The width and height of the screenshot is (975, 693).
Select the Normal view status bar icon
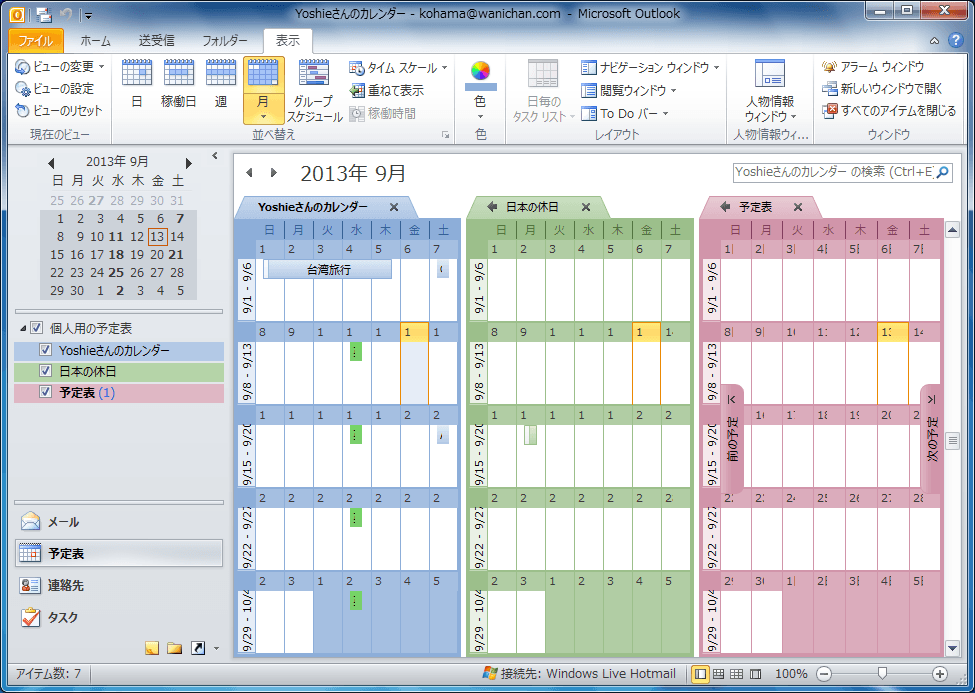coord(701,674)
